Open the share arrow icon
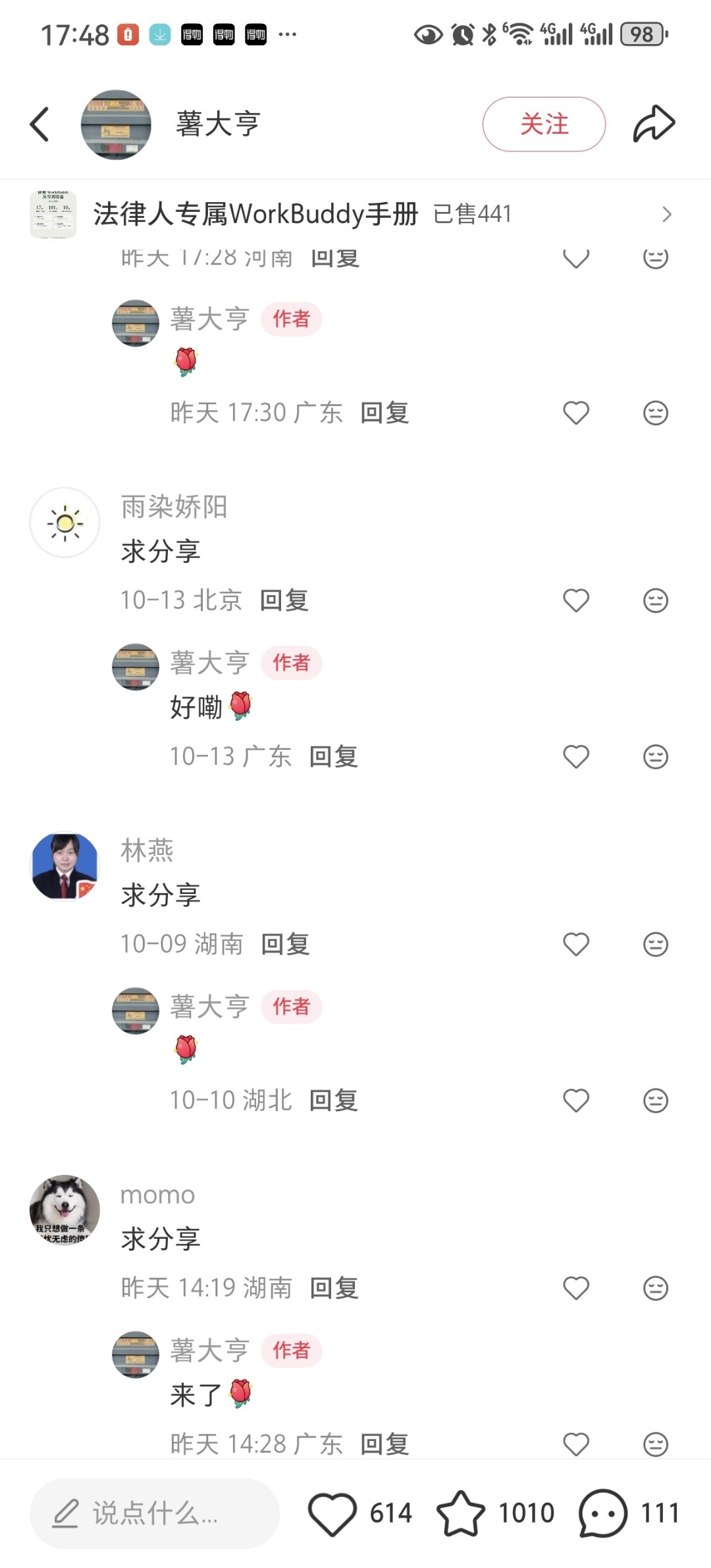711x1568 pixels. coord(654,124)
